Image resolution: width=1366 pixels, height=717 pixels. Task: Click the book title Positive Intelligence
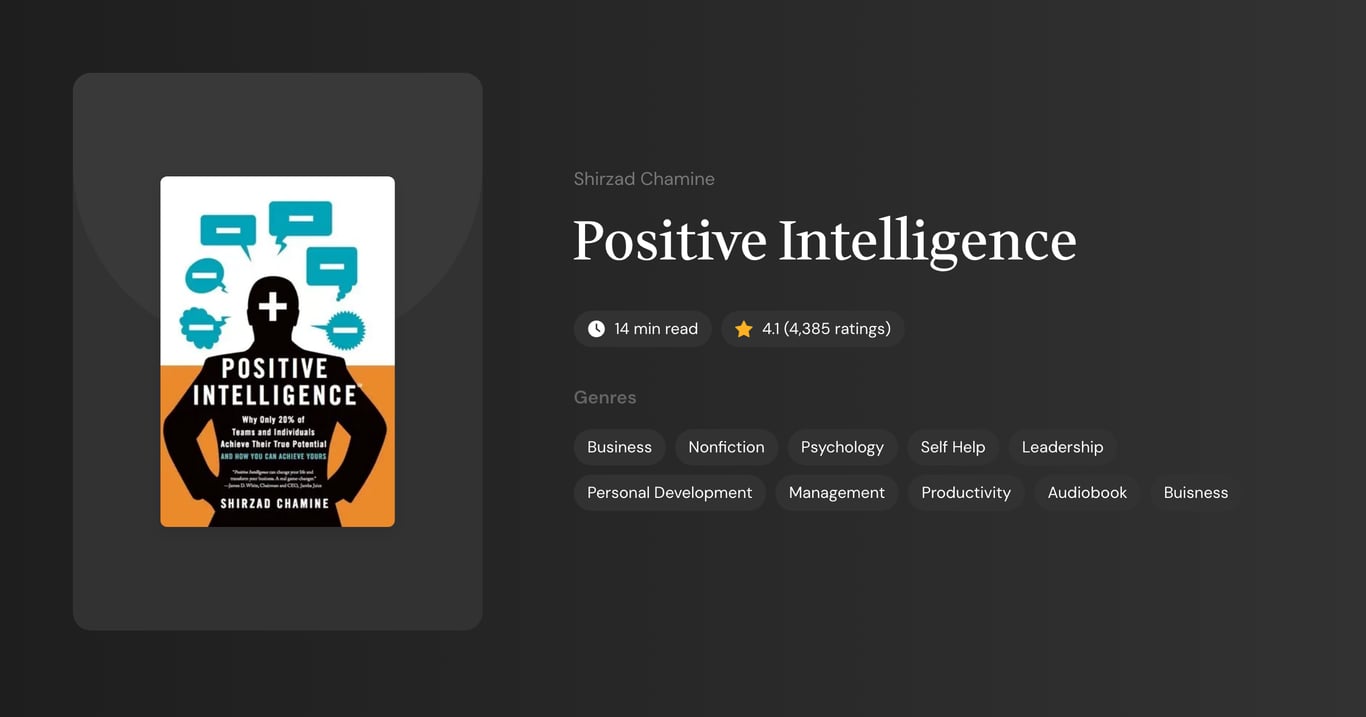(824, 240)
